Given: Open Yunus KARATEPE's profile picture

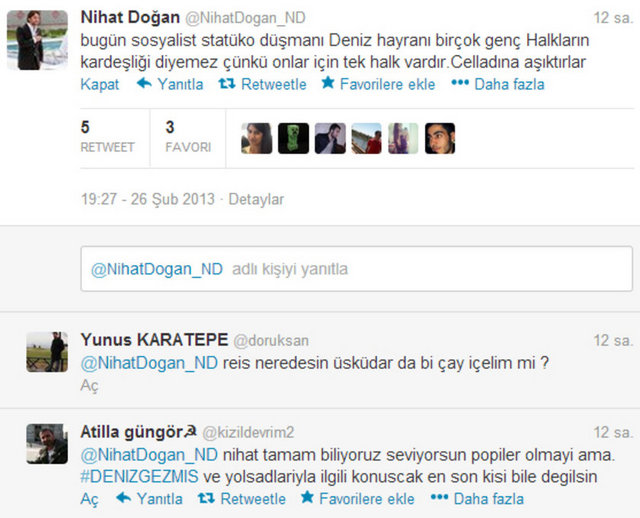Looking at the screenshot, I should click(47, 352).
